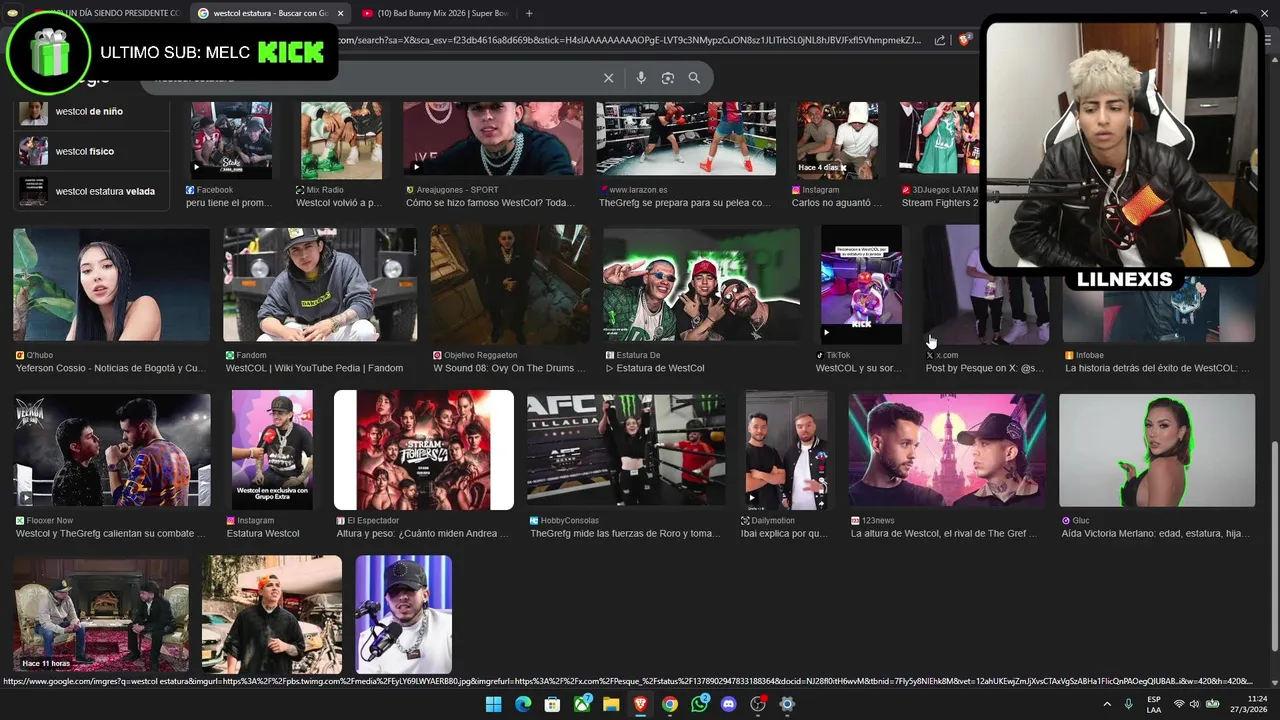1280x720 pixels.
Task: Click the link TheGrefg se prepara para su pelea
Action: pyautogui.click(x=685, y=203)
